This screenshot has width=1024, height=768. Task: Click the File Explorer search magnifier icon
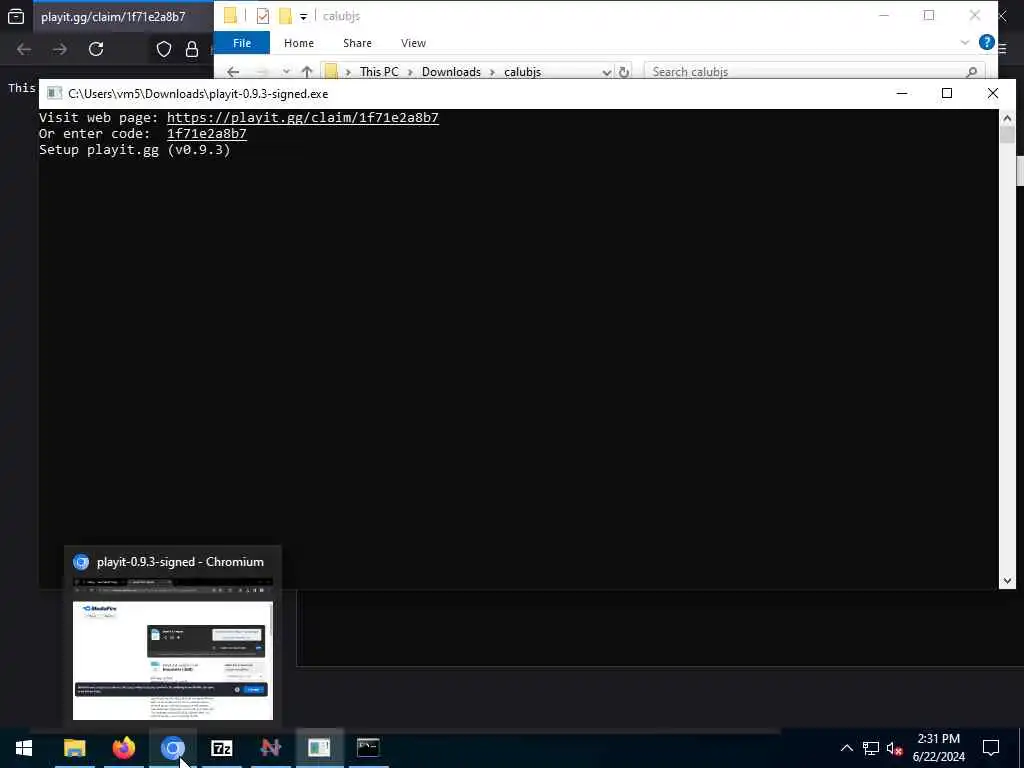pyautogui.click(x=972, y=72)
